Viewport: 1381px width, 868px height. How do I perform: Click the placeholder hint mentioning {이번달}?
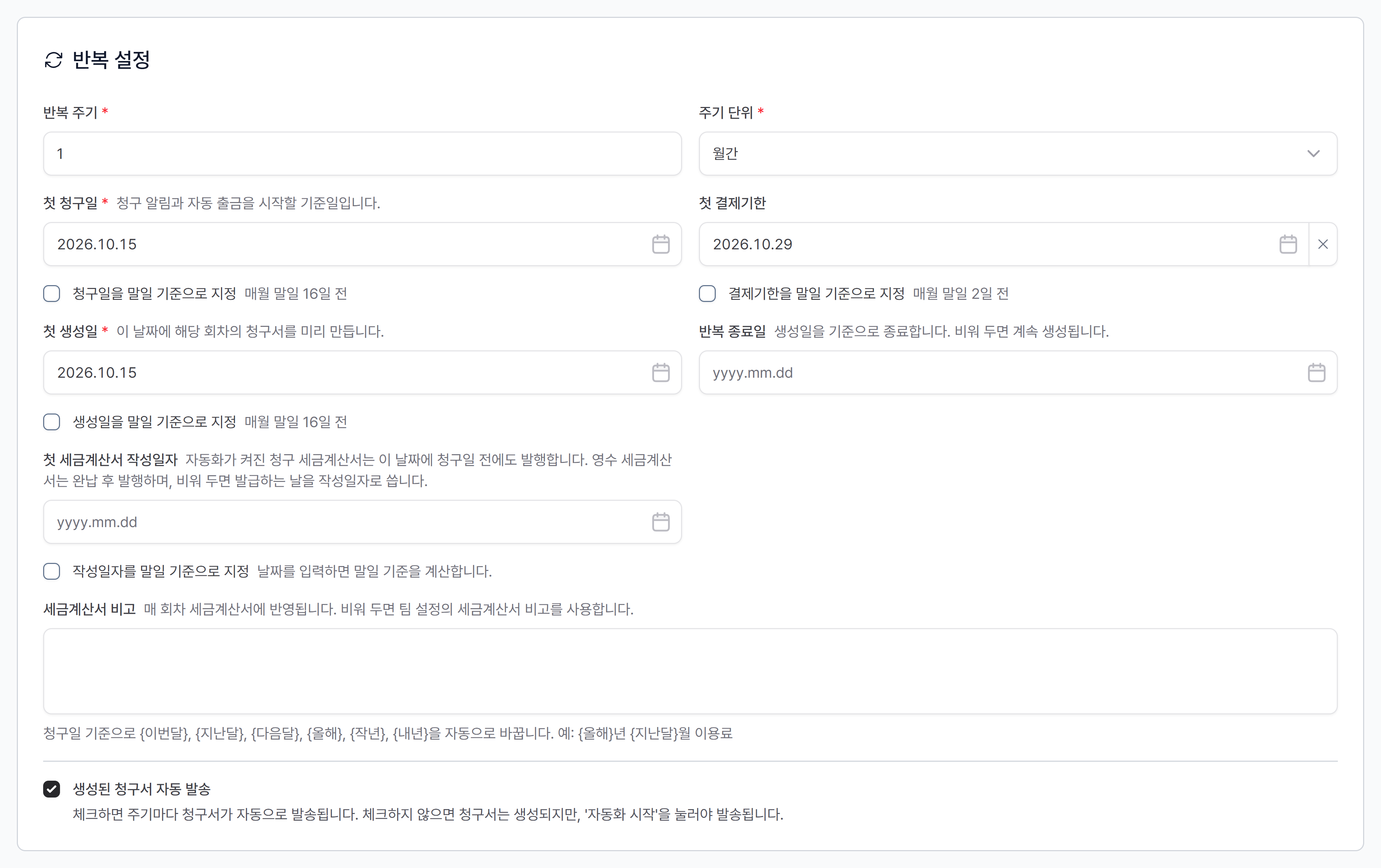pyautogui.click(x=388, y=733)
